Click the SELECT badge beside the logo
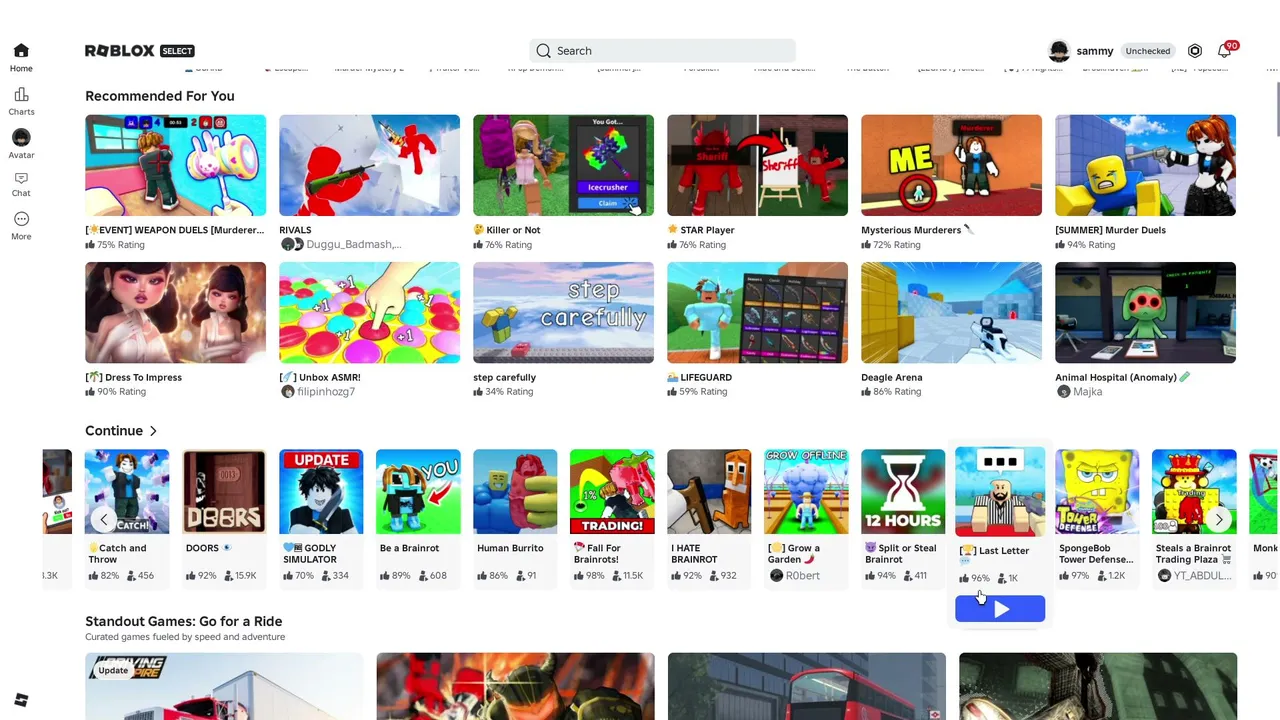 pos(177,51)
